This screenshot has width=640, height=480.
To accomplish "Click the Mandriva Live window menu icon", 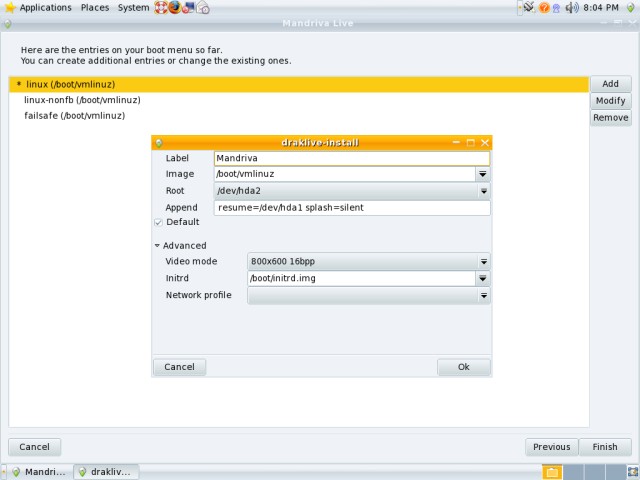I will tap(7, 24).
